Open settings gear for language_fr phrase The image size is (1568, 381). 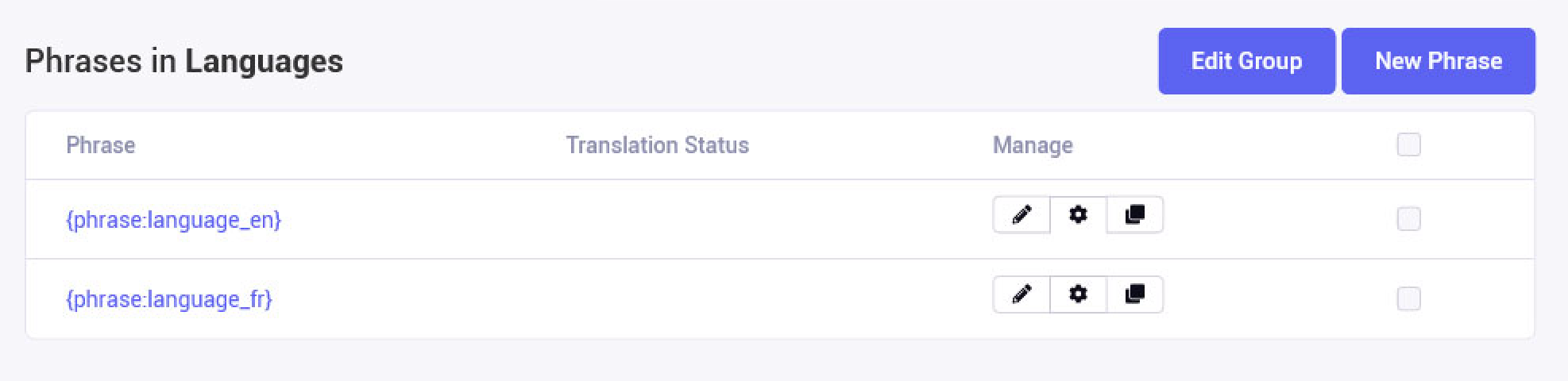pos(1078,294)
